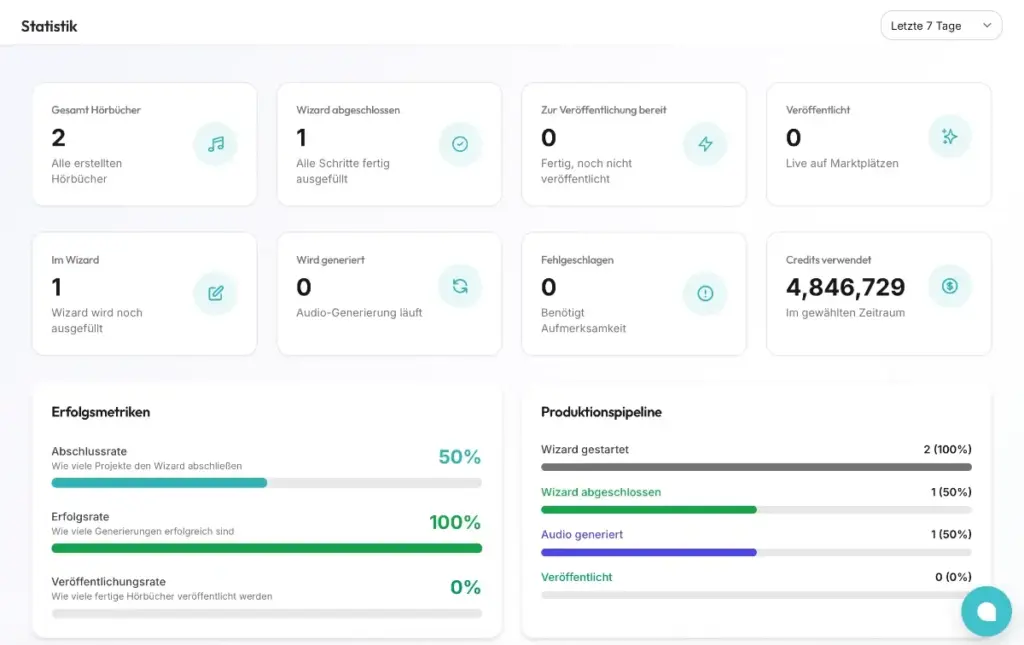Image resolution: width=1024 pixels, height=645 pixels.
Task: Click the chevron arrow of the time range selector
Action: (987, 26)
